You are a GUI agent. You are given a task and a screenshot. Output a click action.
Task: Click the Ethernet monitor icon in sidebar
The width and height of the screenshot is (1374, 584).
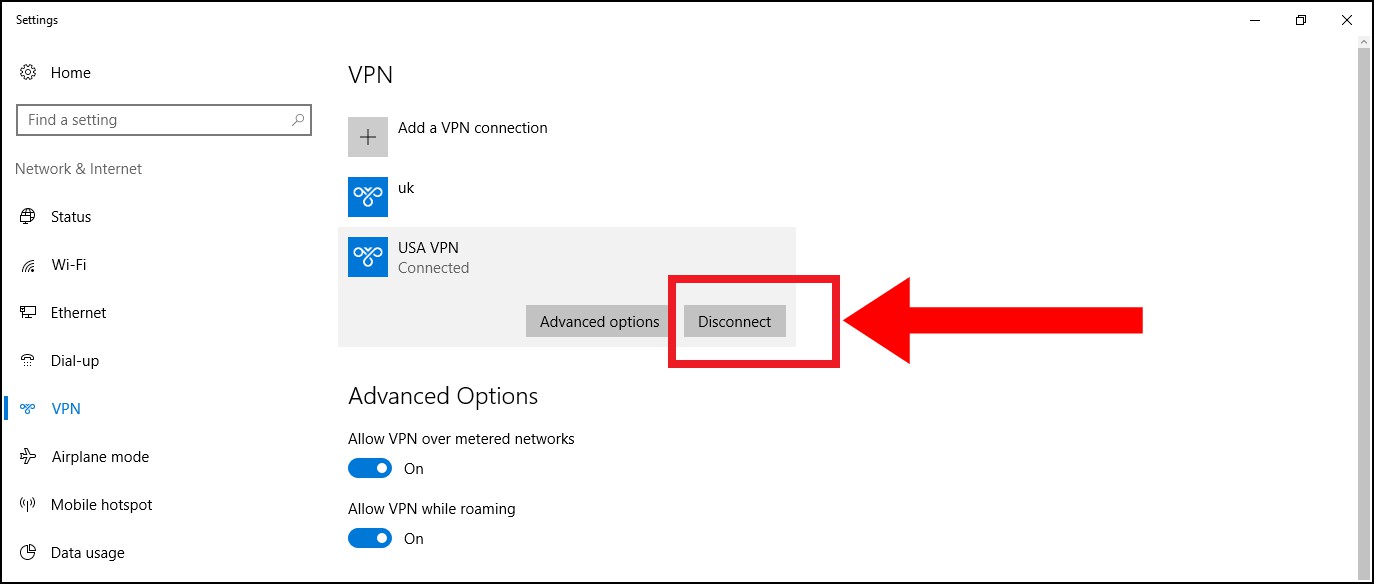28,313
